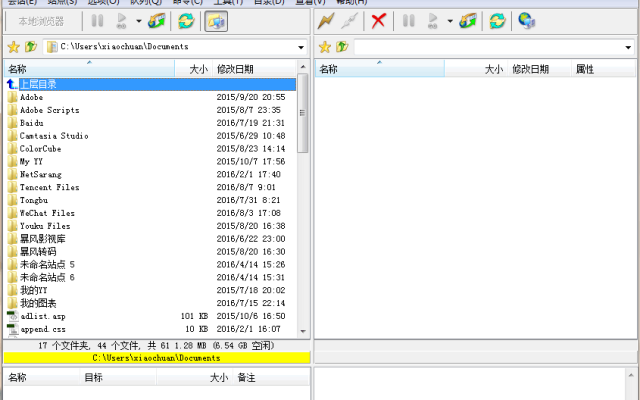Image resolution: width=640 pixels, height=400 pixels.
Task: Click the local list scrollbar up arrow
Action: tap(302, 67)
